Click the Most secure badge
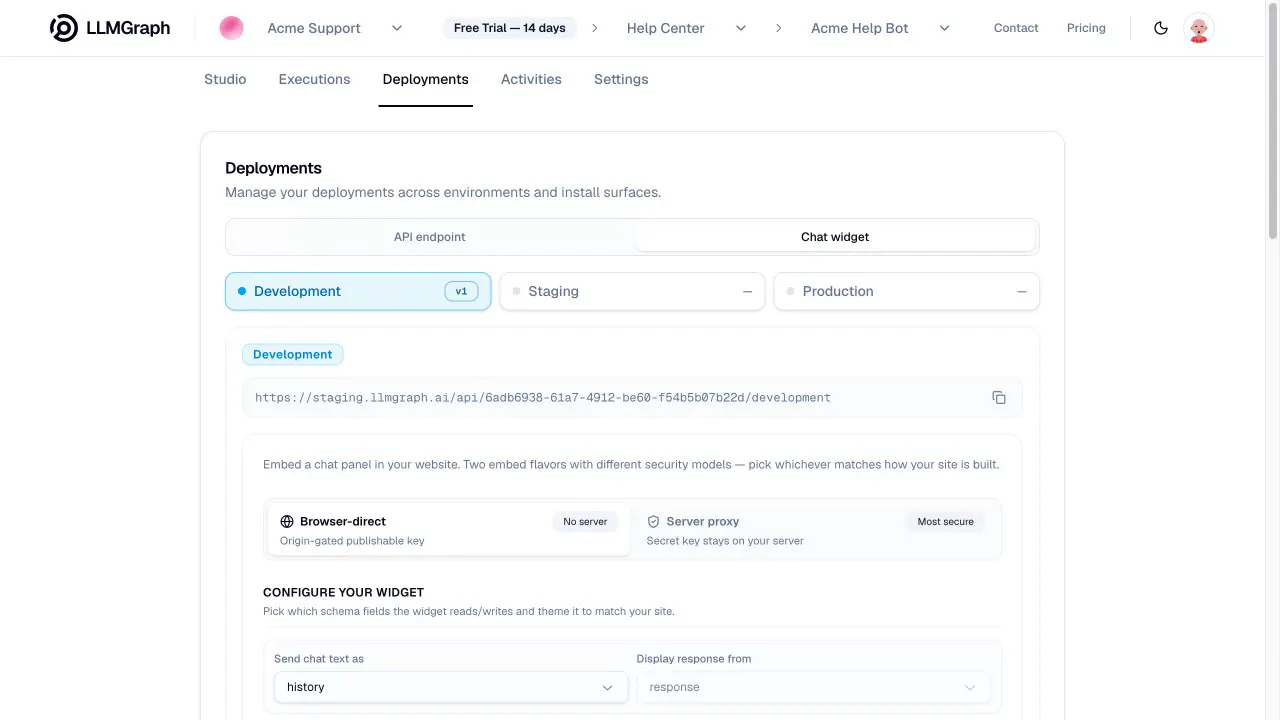1280x720 pixels. (x=945, y=522)
